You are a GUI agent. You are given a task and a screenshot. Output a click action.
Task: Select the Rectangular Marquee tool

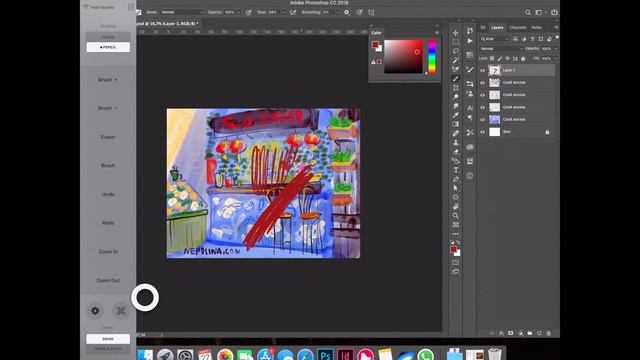click(x=456, y=42)
